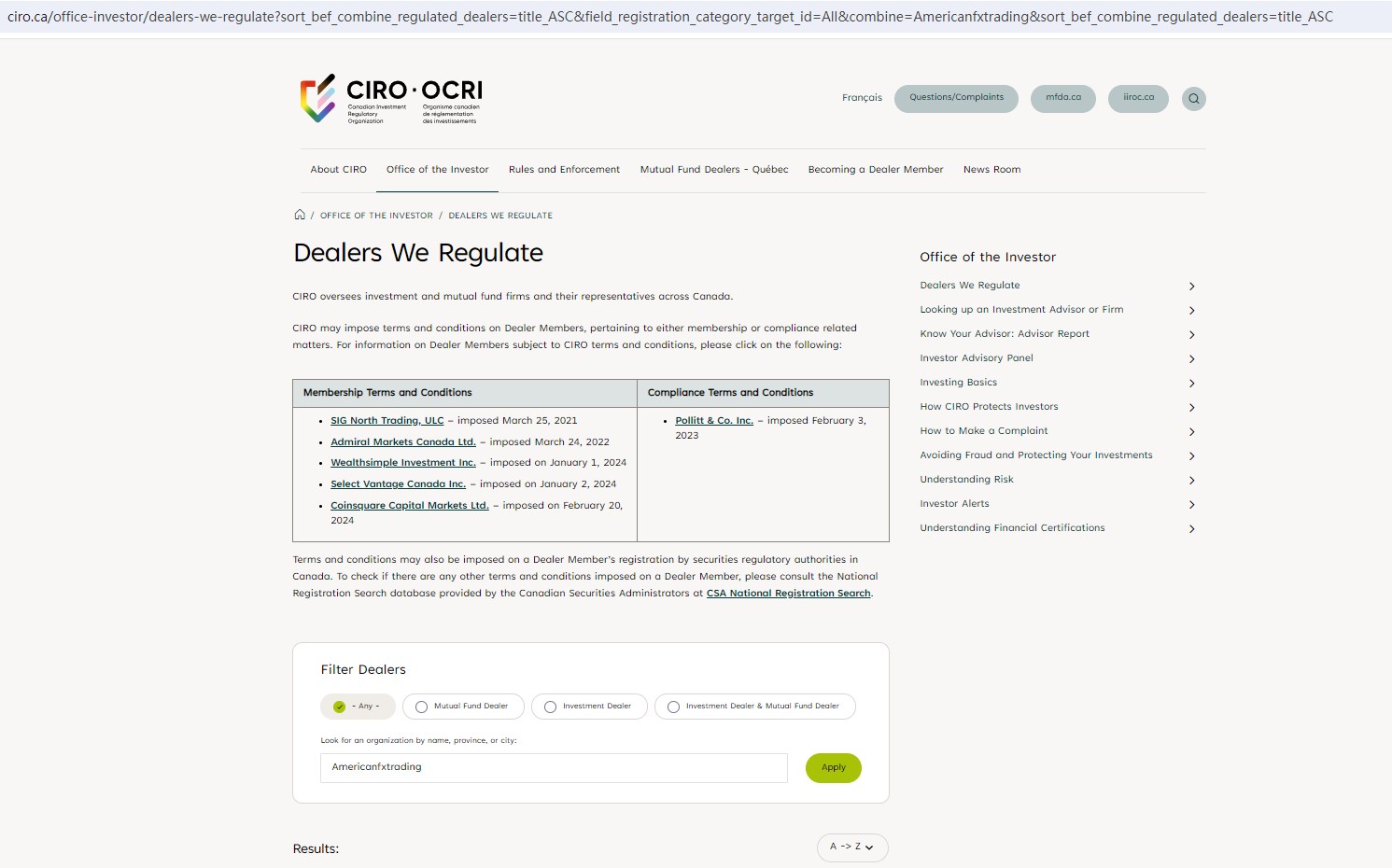Expand Investing Basics chevron
The image size is (1392, 868).
point(1191,384)
